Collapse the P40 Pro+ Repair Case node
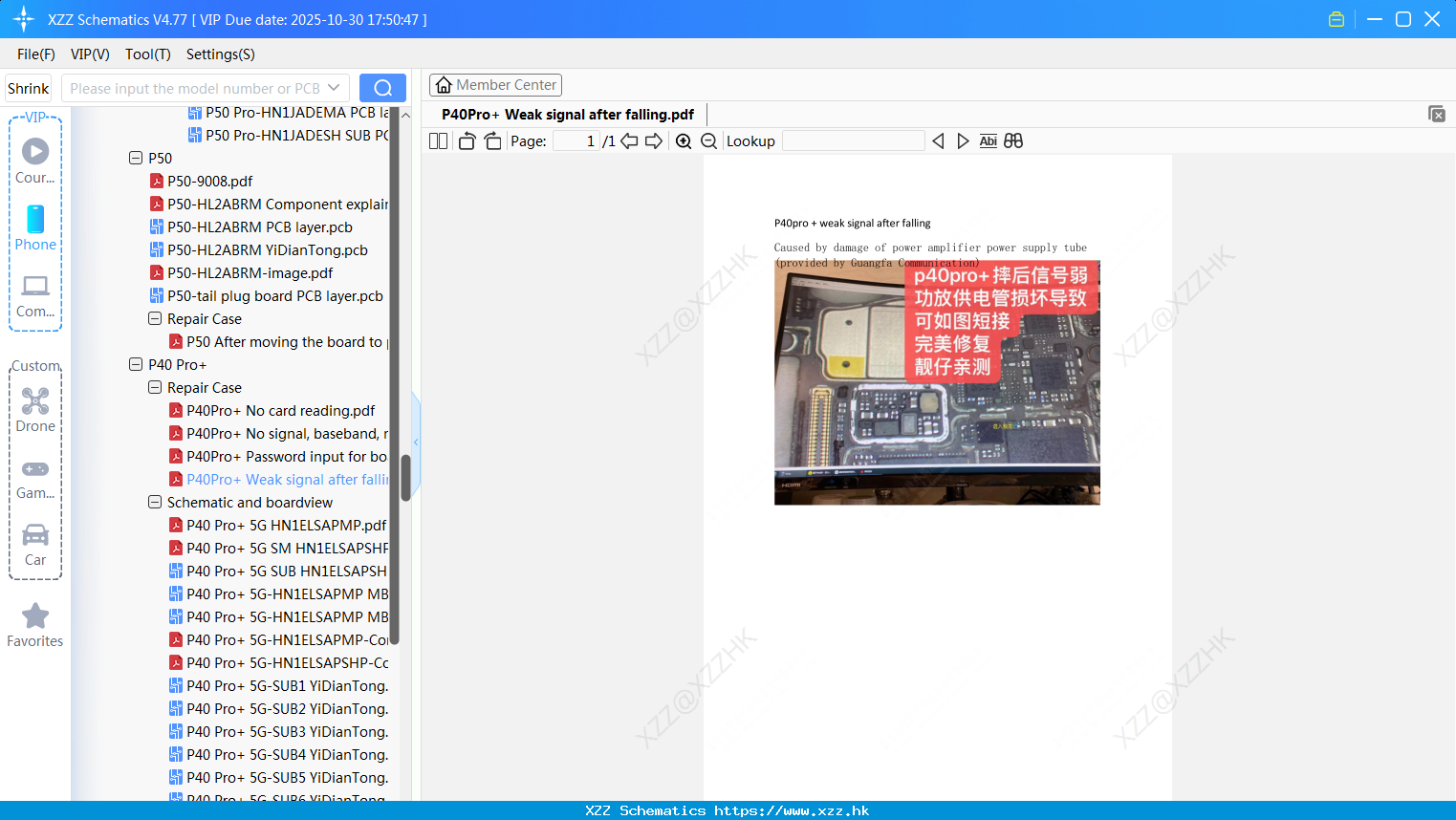The image size is (1456, 820). (155, 387)
